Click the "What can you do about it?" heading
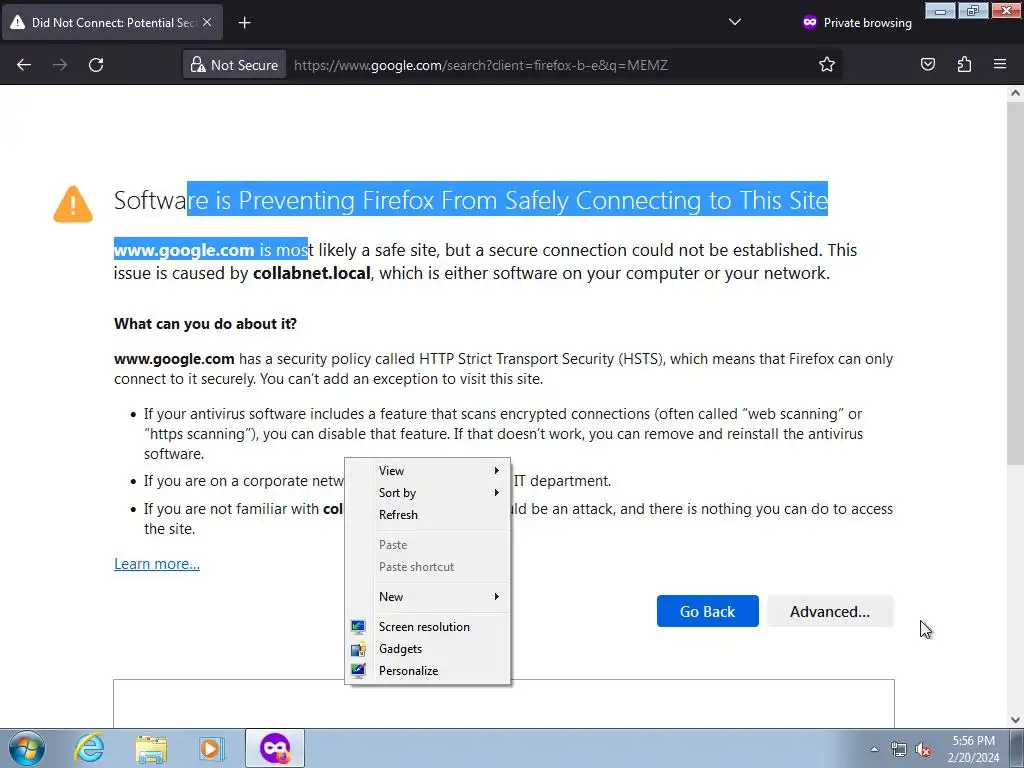The height and width of the screenshot is (768, 1024). click(x=205, y=324)
